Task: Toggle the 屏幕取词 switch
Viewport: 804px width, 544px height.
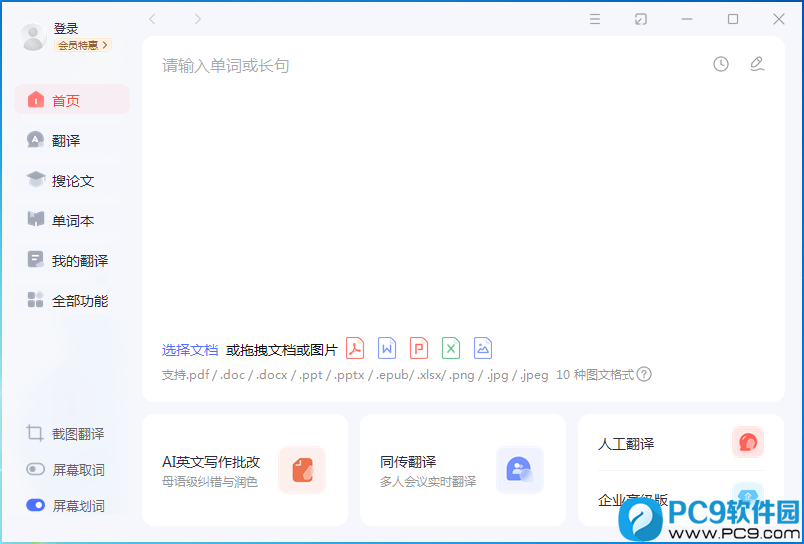Action: coord(36,469)
